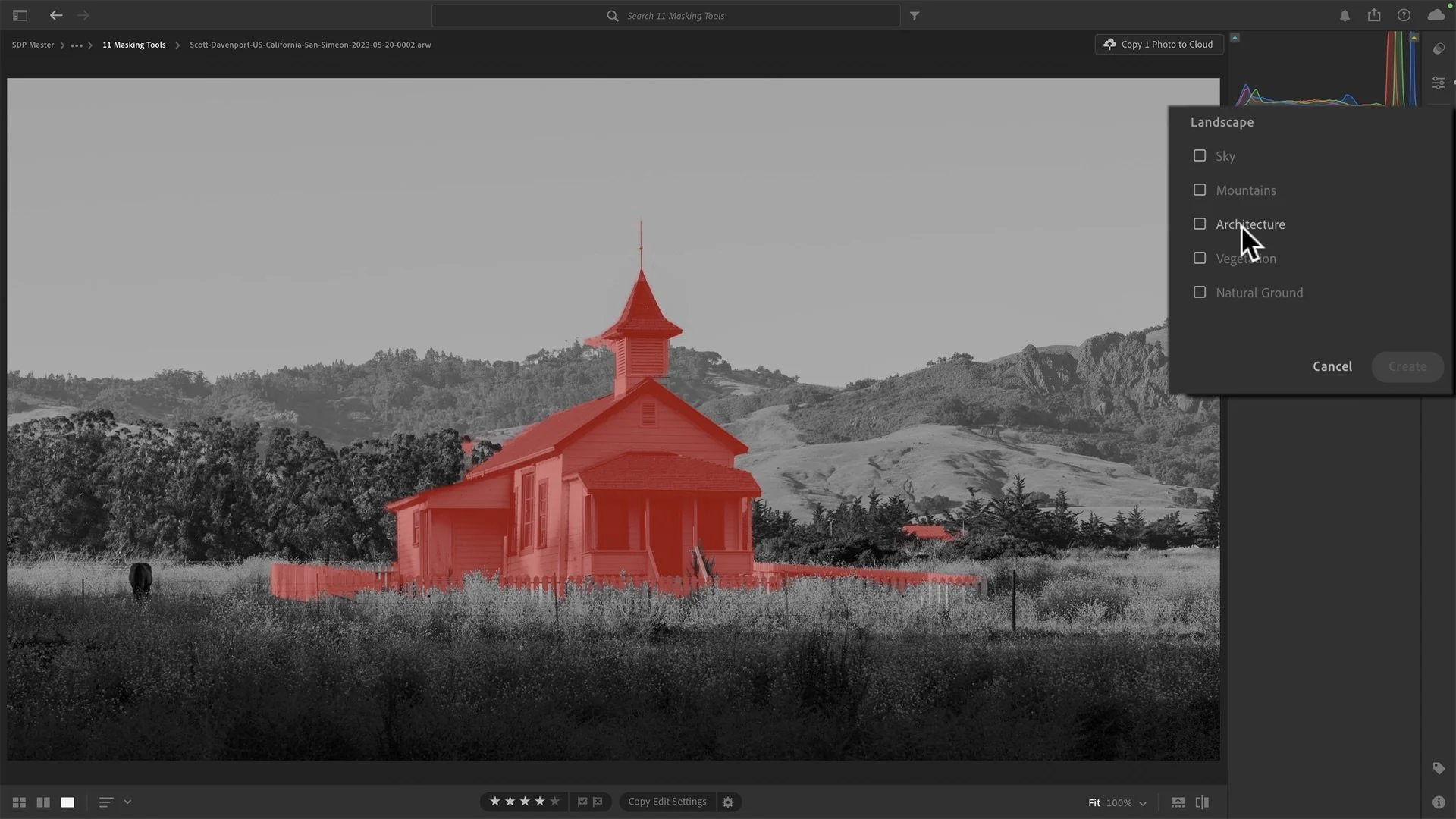Open the help question mark icon

1404,15
